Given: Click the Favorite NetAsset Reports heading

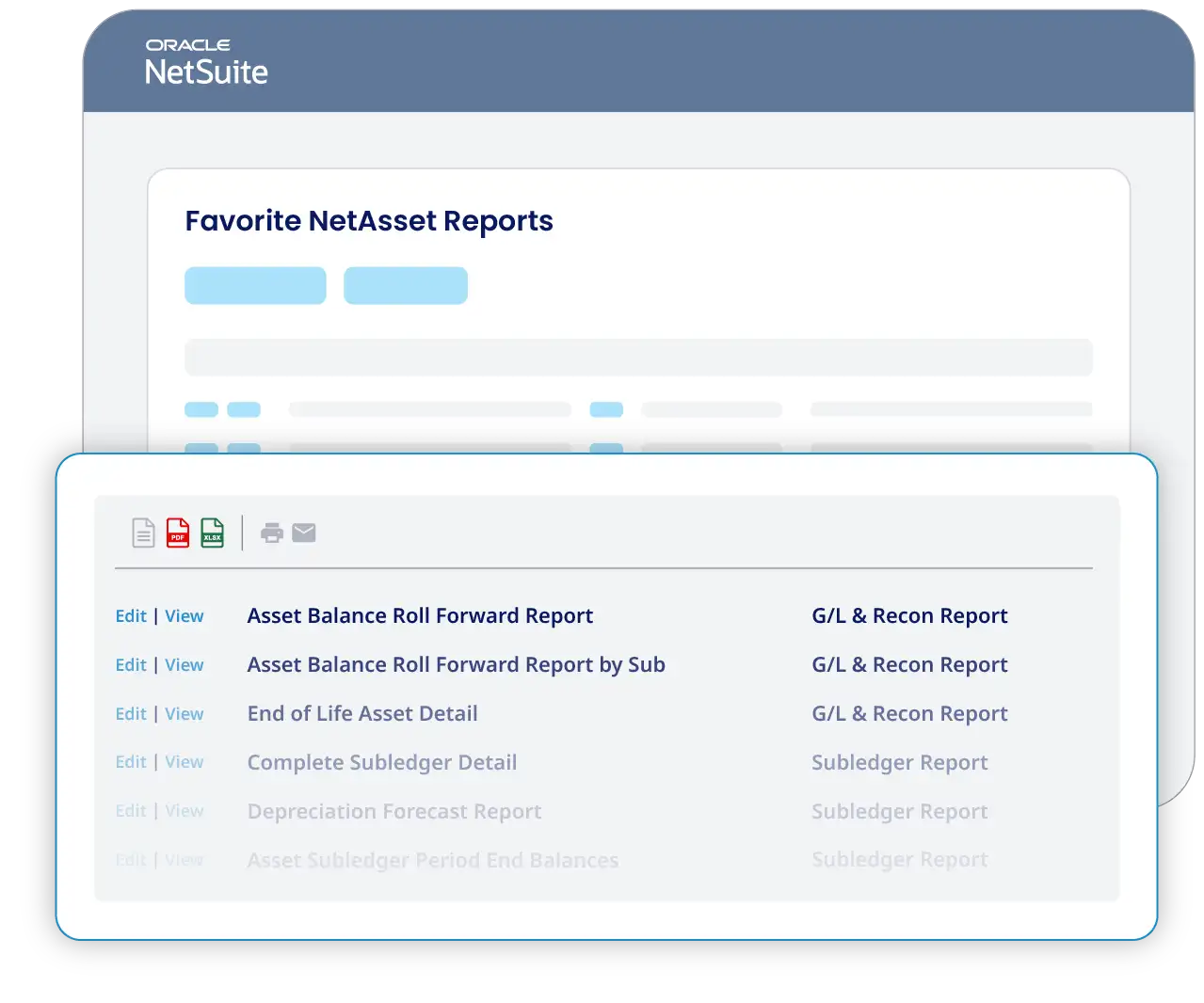Looking at the screenshot, I should (369, 220).
